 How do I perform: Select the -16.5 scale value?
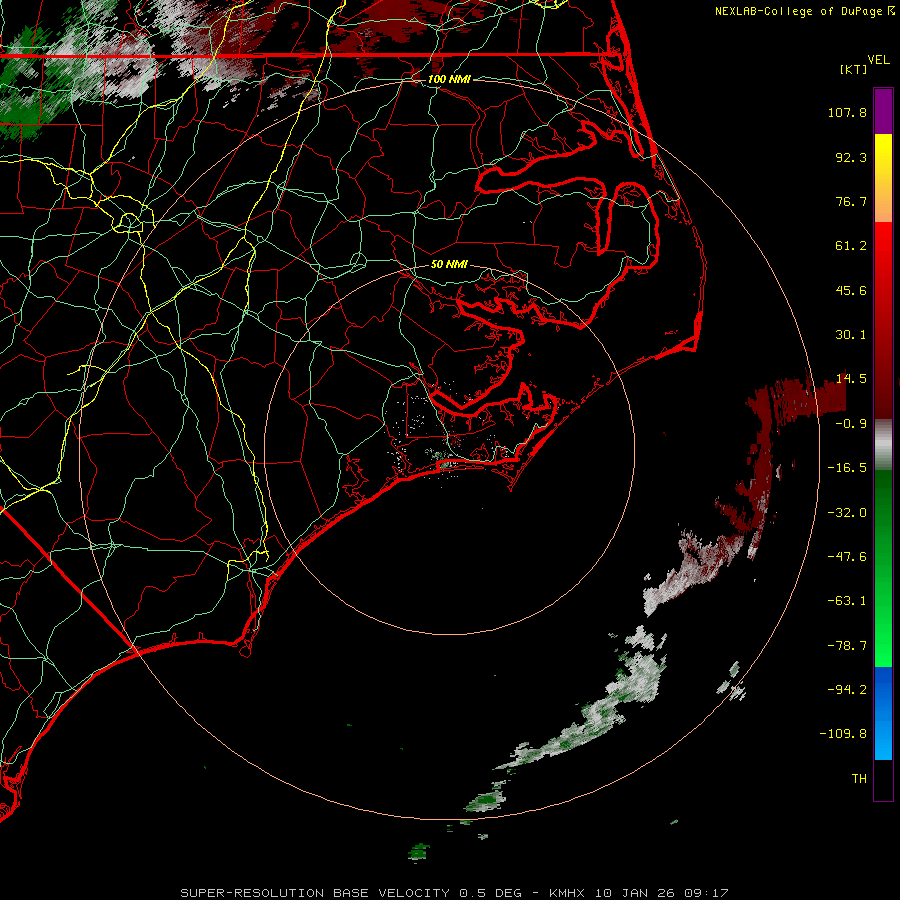(847, 468)
